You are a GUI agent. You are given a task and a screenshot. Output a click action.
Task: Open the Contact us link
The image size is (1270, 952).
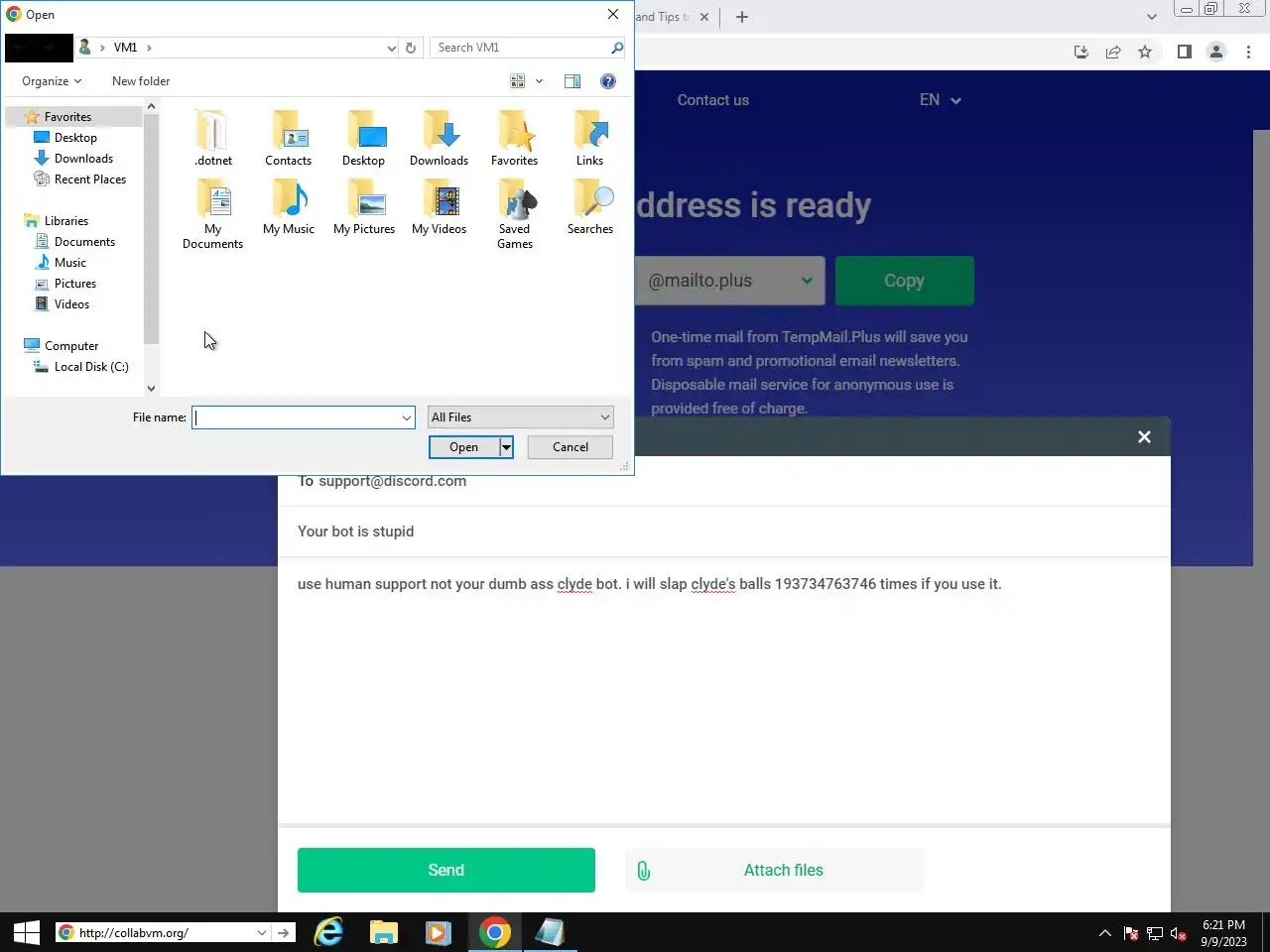[713, 100]
